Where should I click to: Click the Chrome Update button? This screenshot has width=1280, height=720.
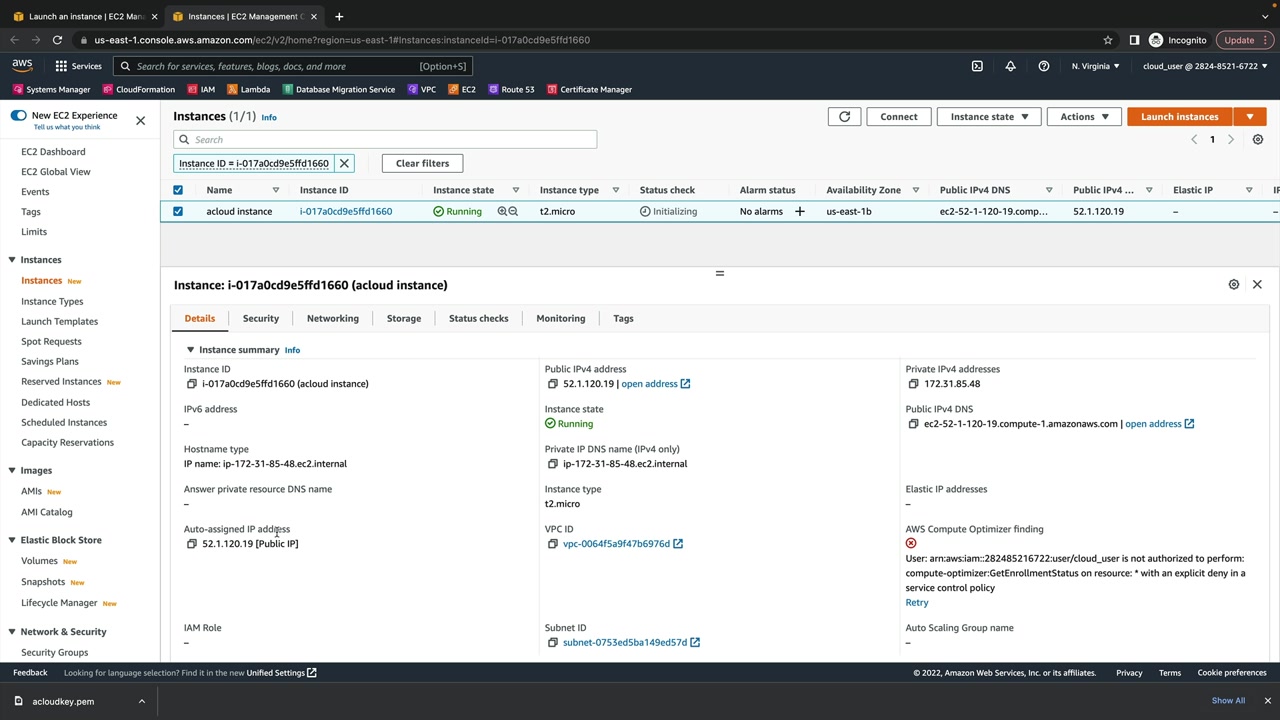point(1245,40)
